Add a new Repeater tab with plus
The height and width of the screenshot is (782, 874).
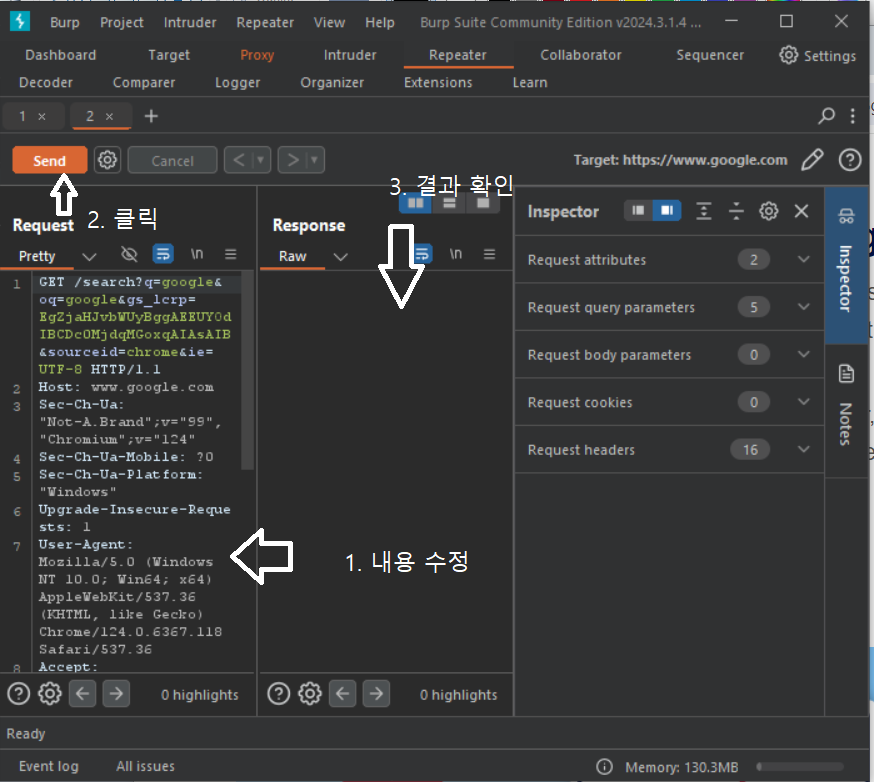click(x=151, y=116)
